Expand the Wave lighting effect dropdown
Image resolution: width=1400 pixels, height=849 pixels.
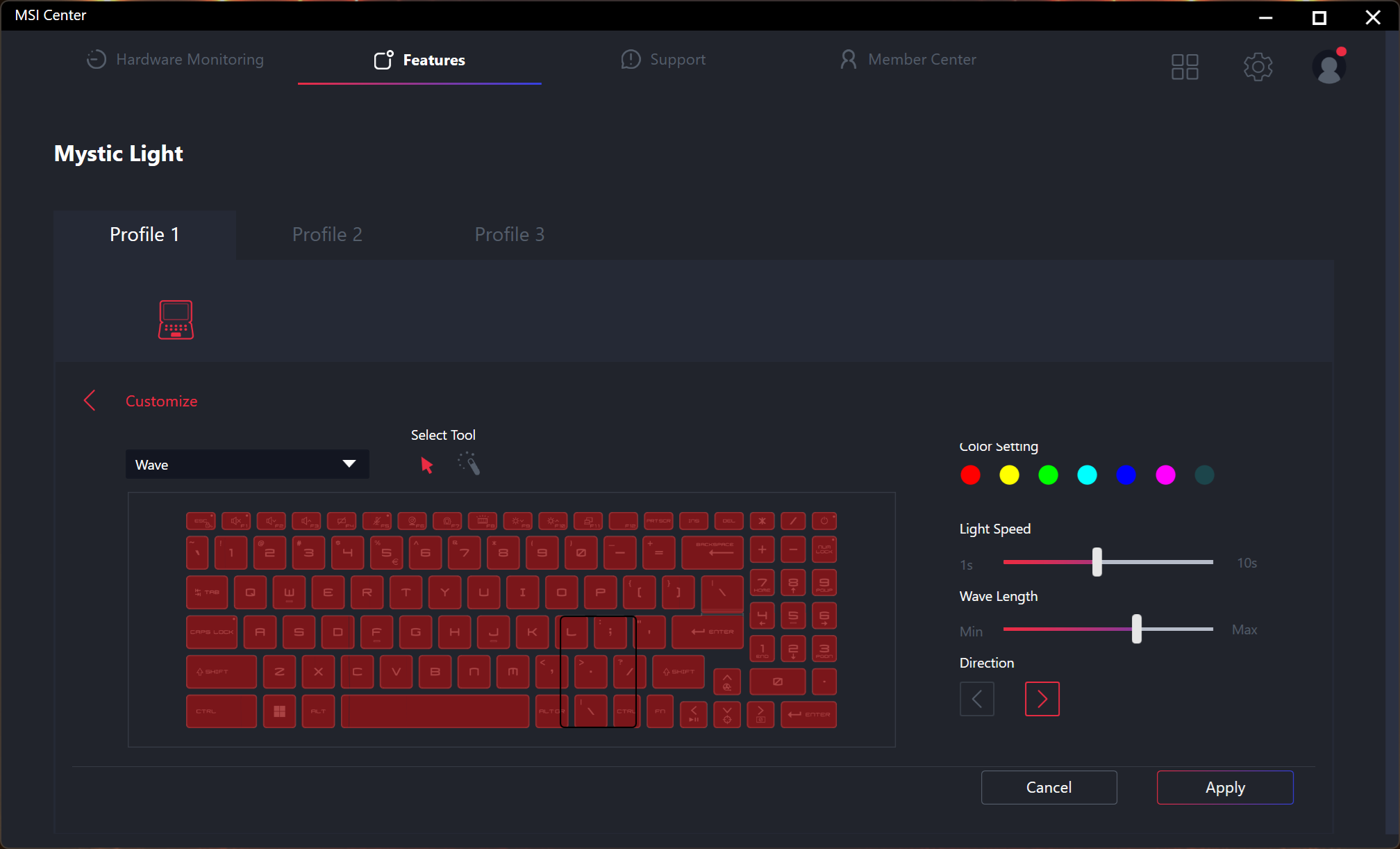pos(247,464)
